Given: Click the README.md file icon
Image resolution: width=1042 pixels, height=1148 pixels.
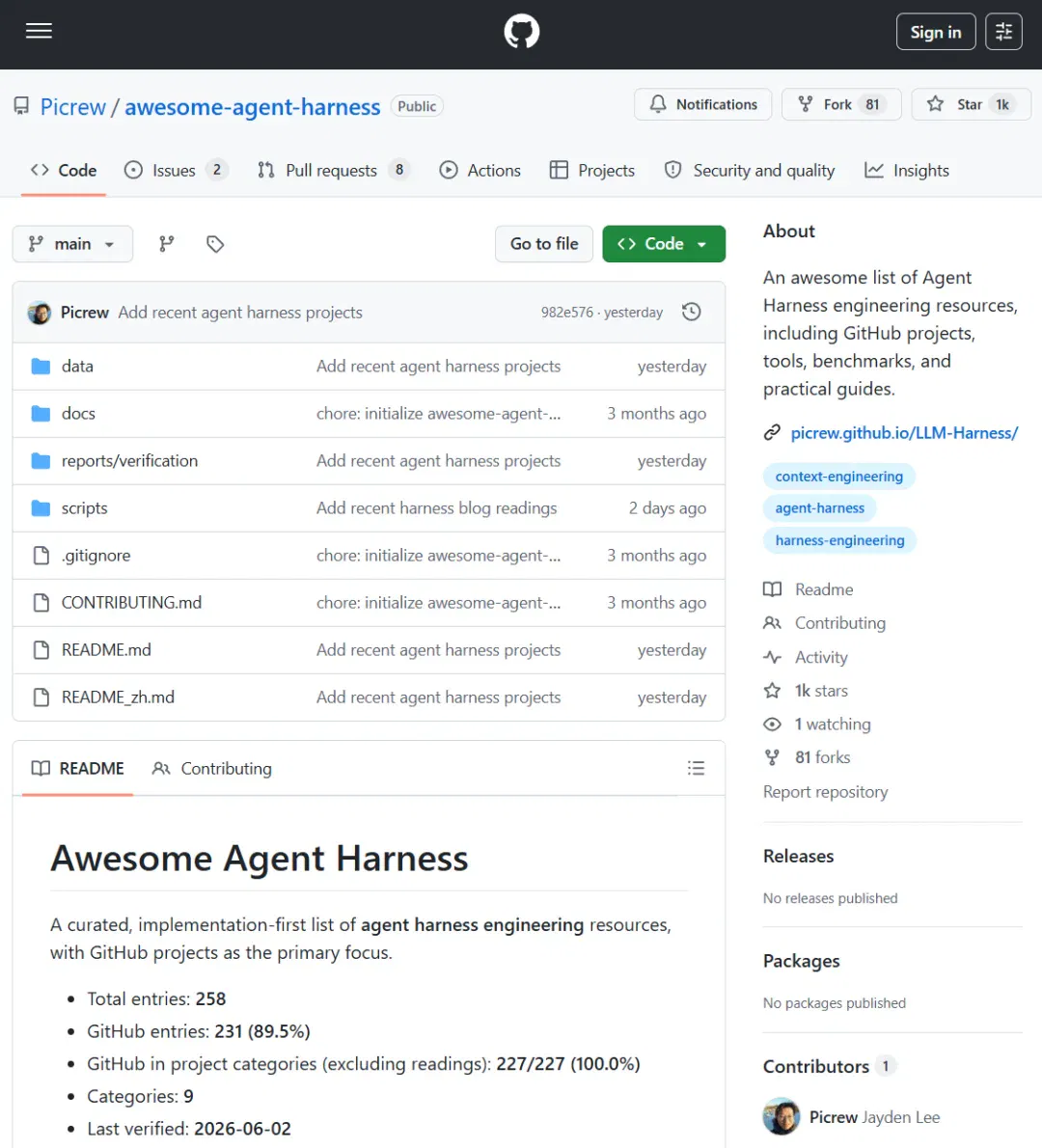Looking at the screenshot, I should 41,649.
